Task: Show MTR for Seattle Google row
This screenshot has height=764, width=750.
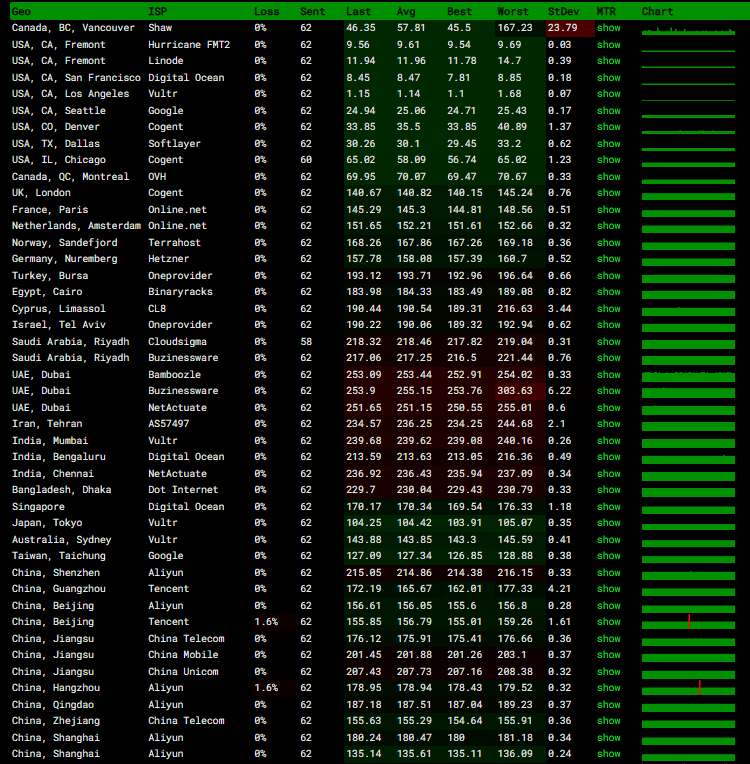Action: pos(609,111)
